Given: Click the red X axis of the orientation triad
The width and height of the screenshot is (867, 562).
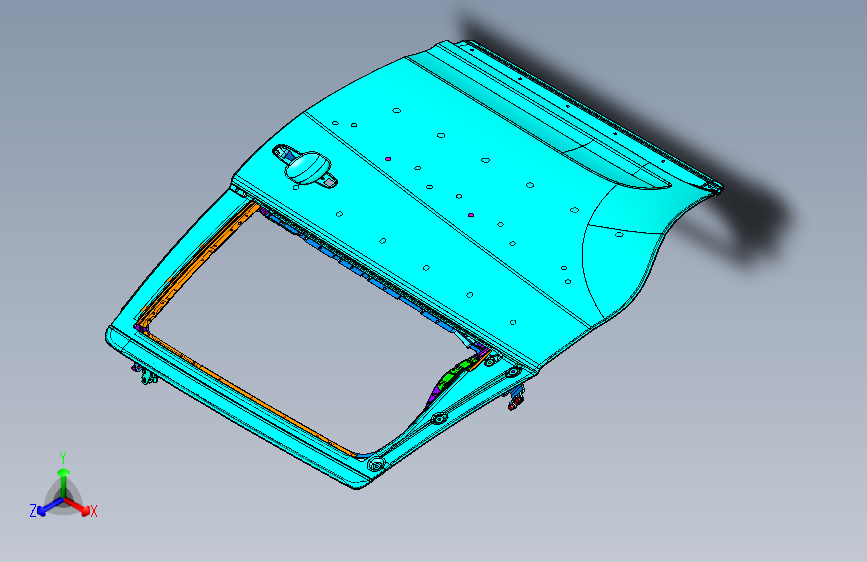Looking at the screenshot, I should [x=77, y=506].
